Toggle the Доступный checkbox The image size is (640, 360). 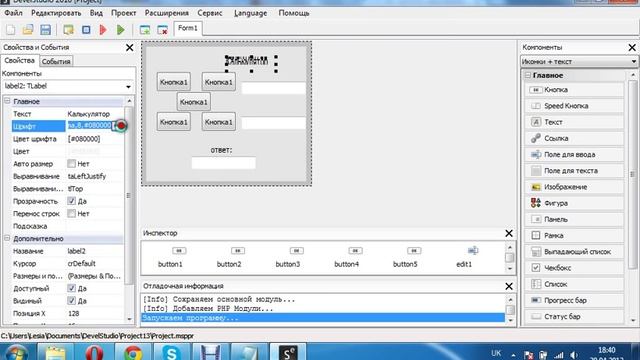coord(72,288)
